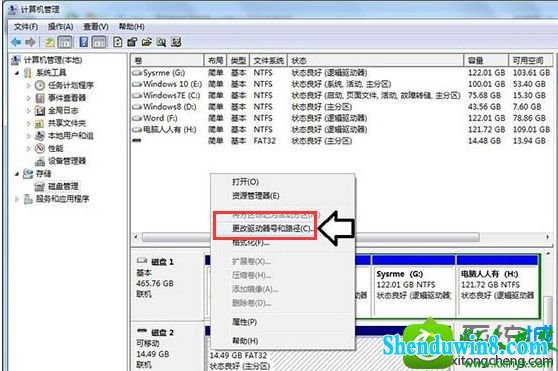This screenshot has width=558, height=371.
Task: Select the Windows8 (D:) volume row
Action: click(x=342, y=107)
